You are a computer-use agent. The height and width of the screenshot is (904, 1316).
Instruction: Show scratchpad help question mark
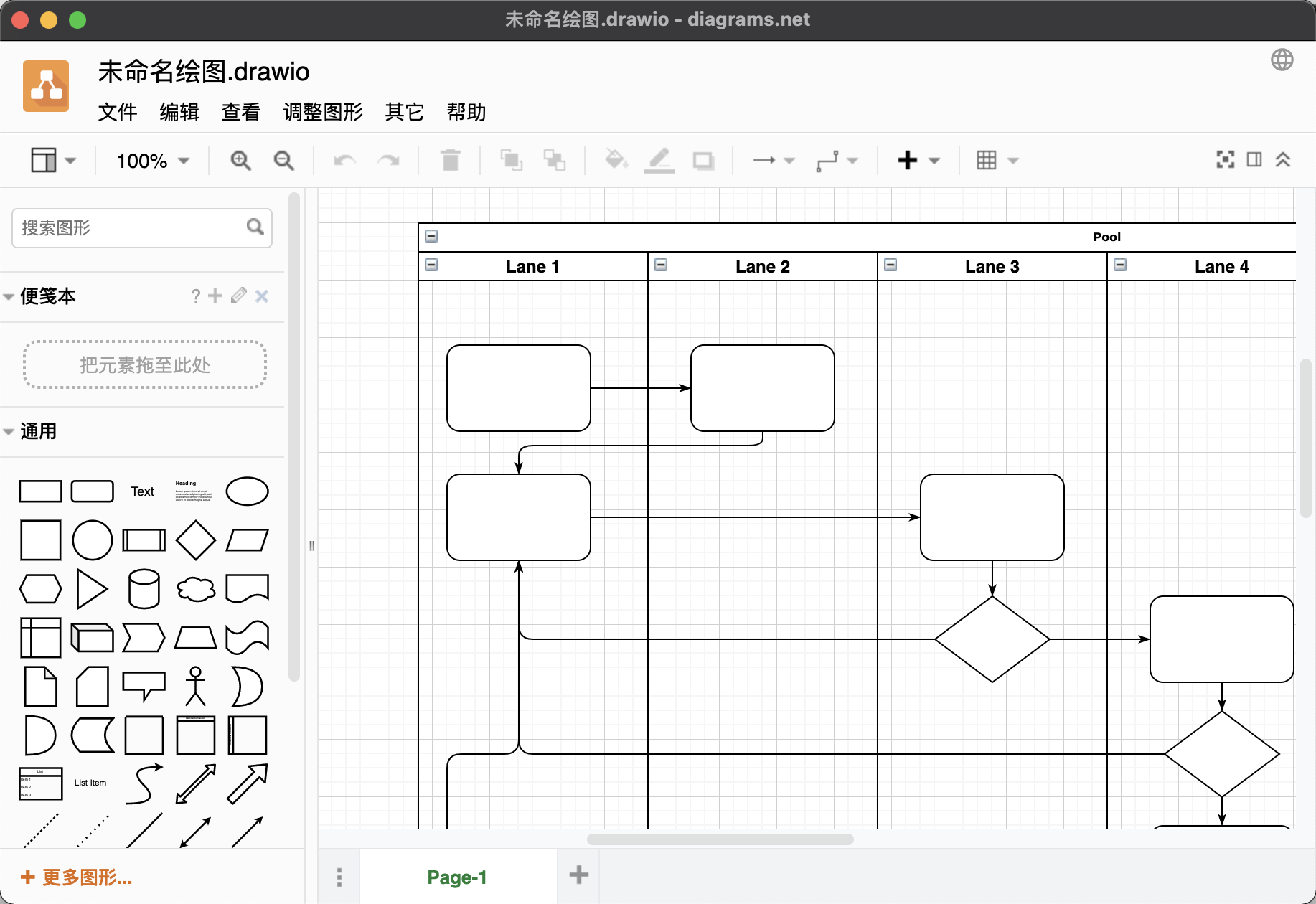[196, 296]
